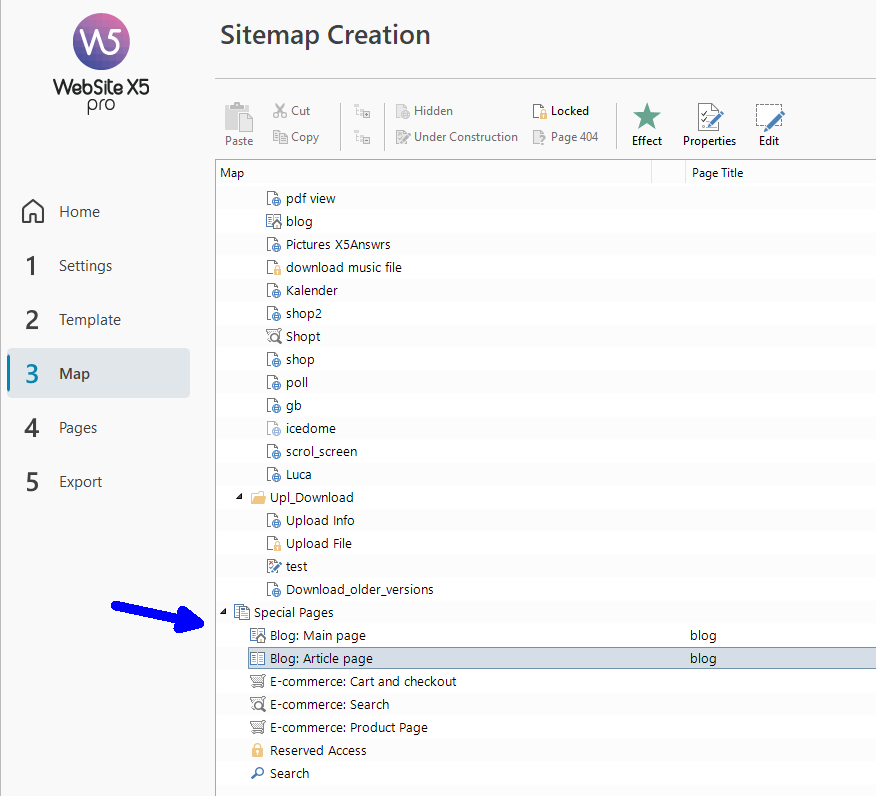Click the Copy toolbar button
This screenshot has height=796, width=876.
(295, 137)
